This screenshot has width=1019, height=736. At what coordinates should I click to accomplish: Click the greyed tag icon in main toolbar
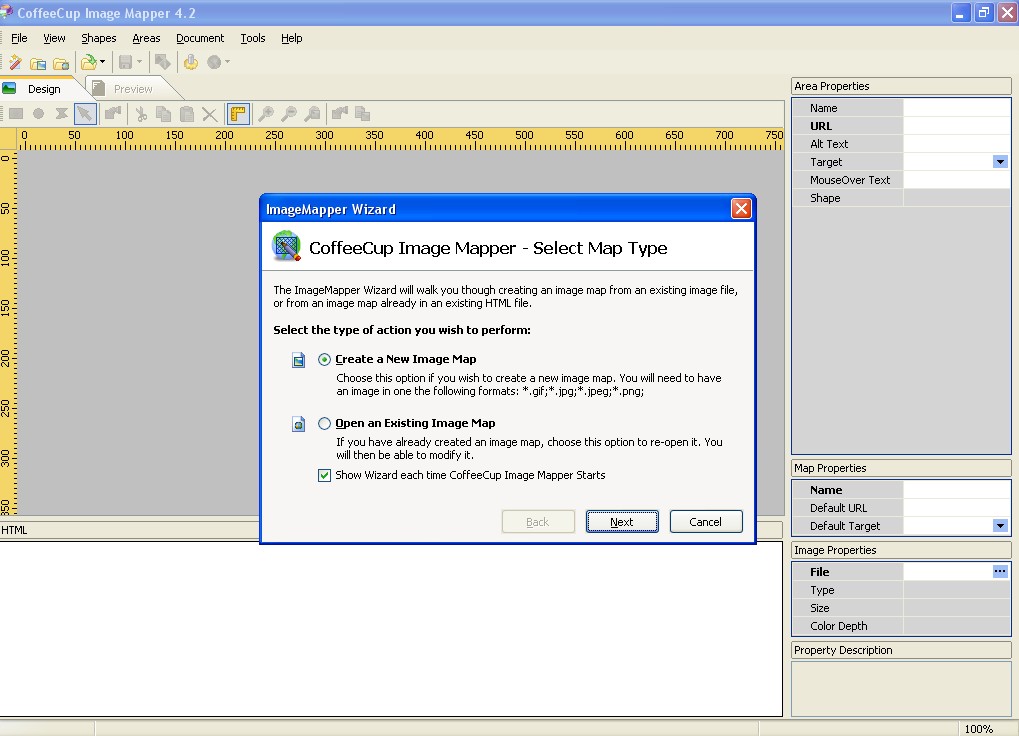[162, 62]
